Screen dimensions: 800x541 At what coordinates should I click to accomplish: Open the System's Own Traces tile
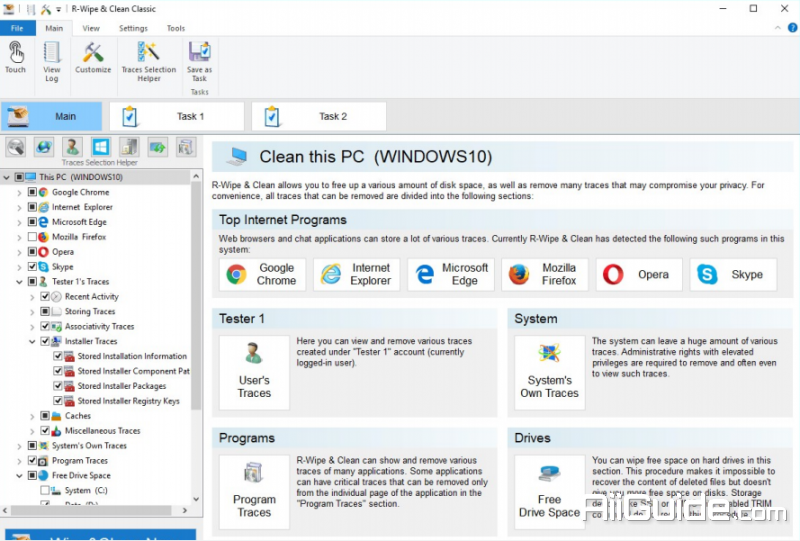[x=549, y=373]
